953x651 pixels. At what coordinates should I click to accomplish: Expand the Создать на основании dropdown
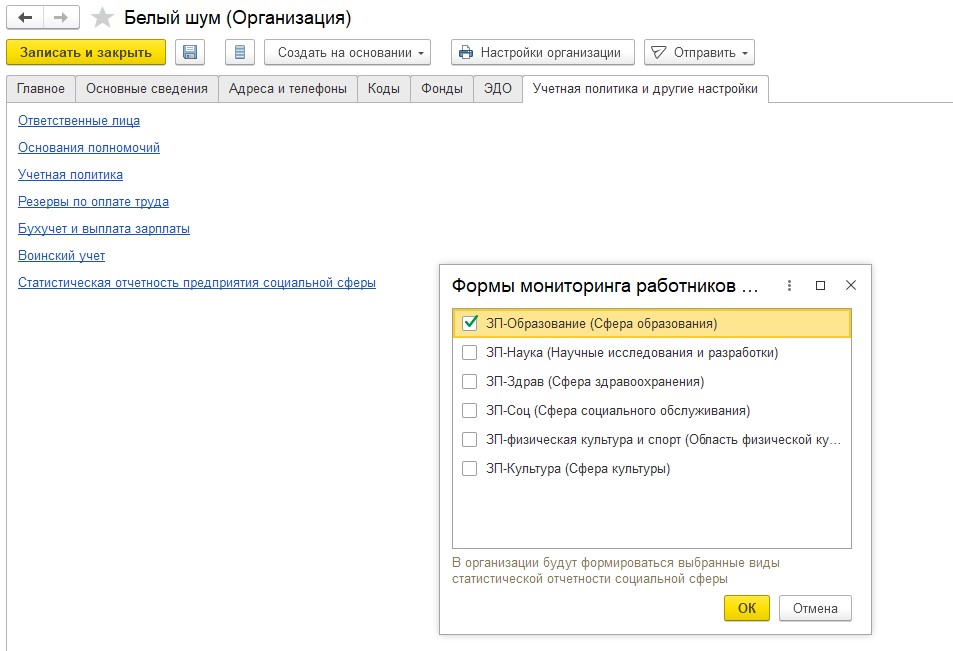(346, 52)
